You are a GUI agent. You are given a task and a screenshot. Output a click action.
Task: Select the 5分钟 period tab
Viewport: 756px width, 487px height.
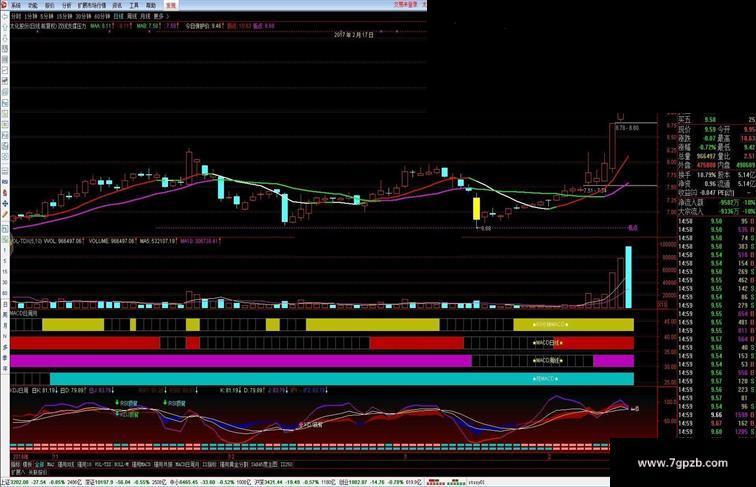point(46,16)
